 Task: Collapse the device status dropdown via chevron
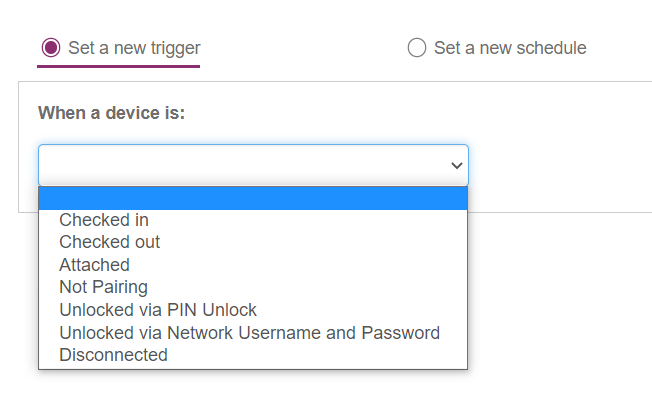457,165
